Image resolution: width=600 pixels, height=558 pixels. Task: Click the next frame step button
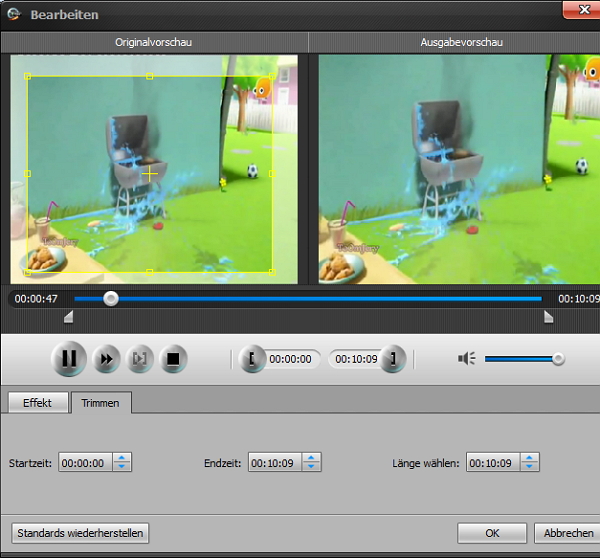click(140, 359)
